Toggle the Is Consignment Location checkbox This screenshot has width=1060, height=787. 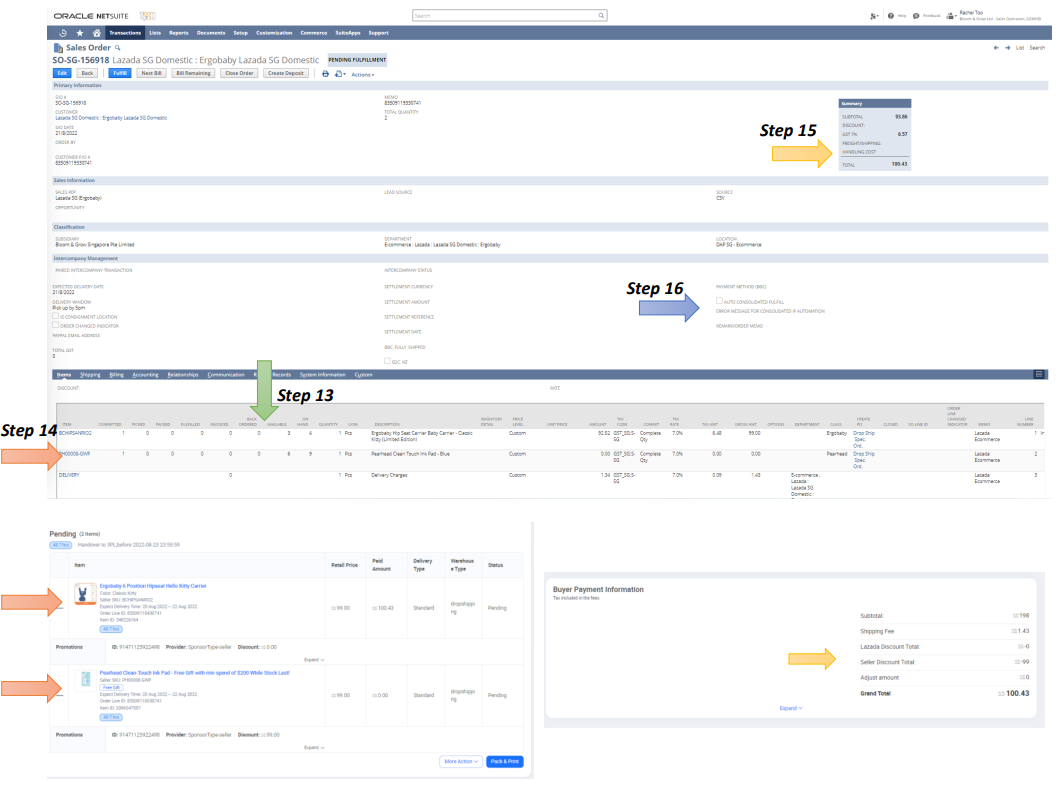click(55, 316)
